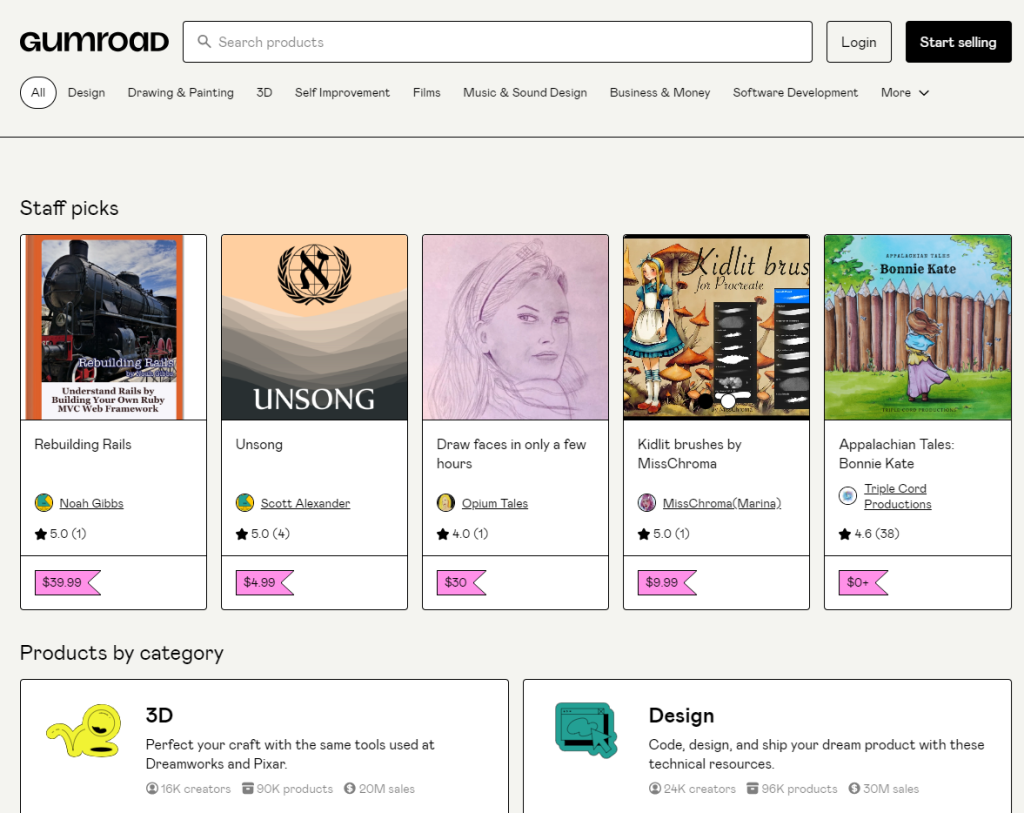This screenshot has width=1024, height=813.
Task: Click the search magnifier icon
Action: [204, 42]
